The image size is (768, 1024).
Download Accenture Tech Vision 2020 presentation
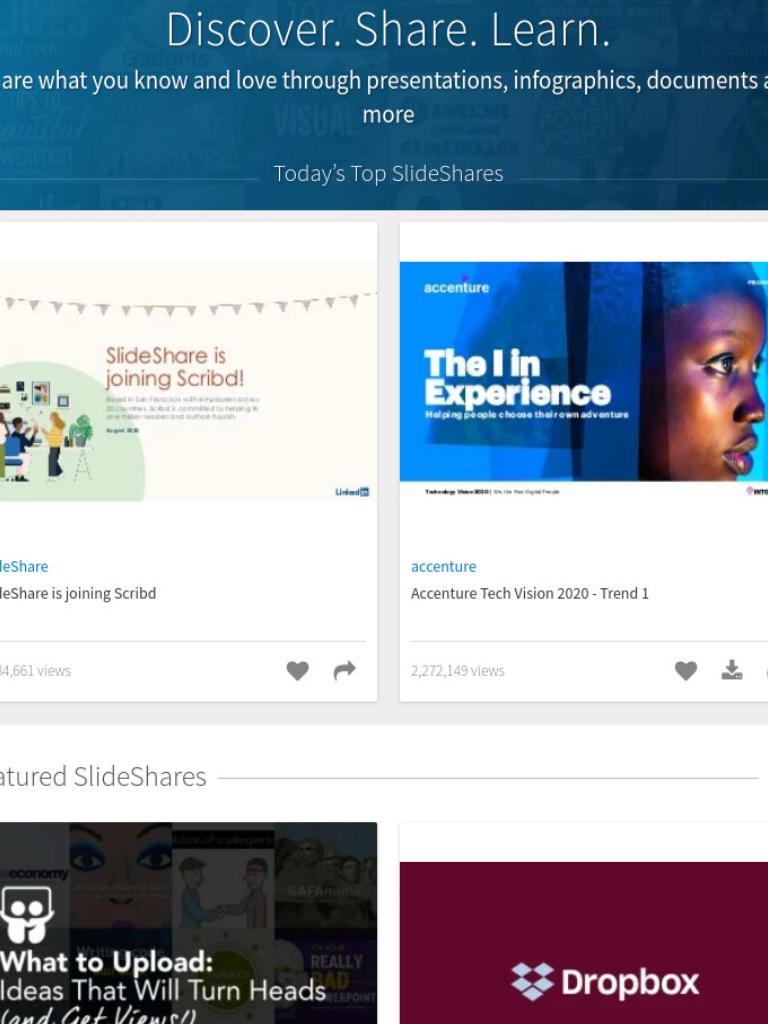[x=731, y=670]
